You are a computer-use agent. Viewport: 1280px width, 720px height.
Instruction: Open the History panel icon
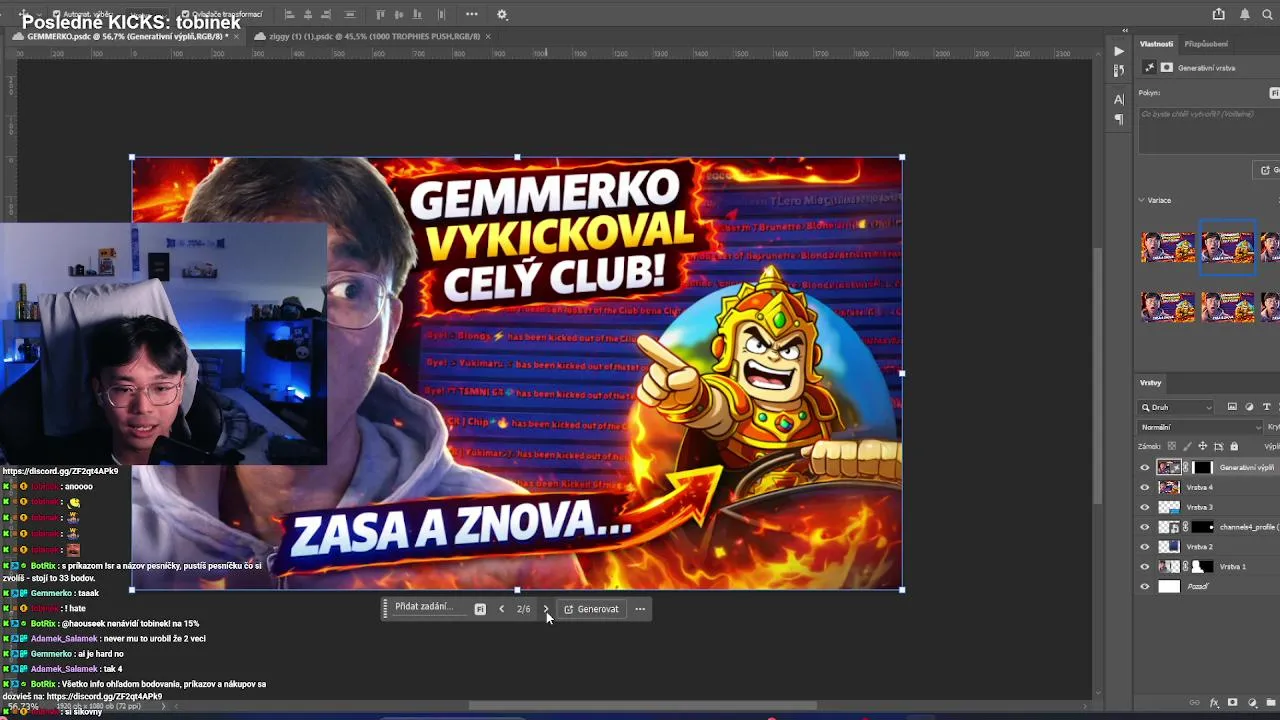pos(1119,71)
